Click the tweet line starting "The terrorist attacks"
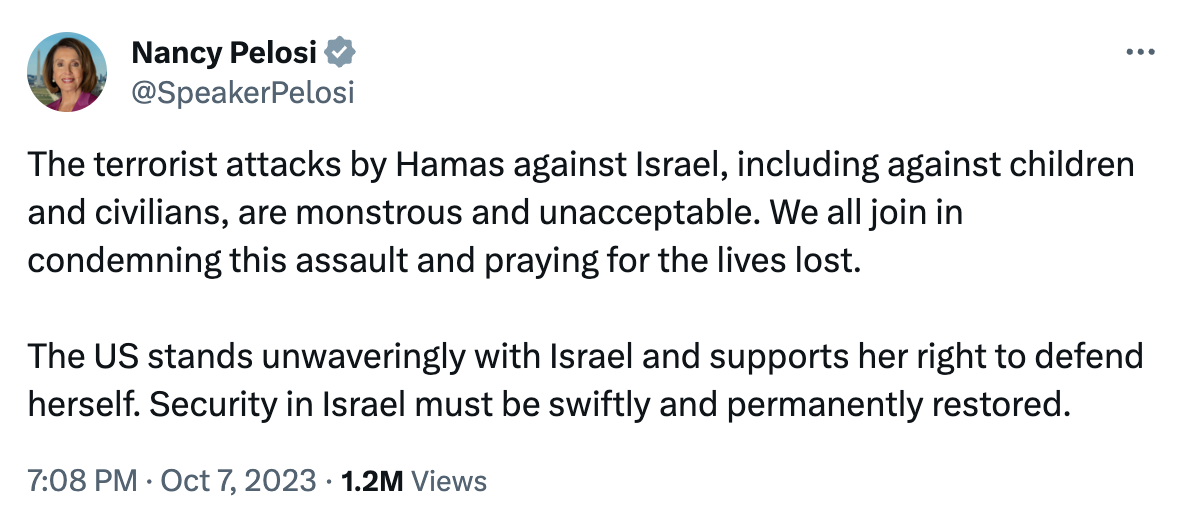This screenshot has width=1180, height=514. (x=579, y=164)
